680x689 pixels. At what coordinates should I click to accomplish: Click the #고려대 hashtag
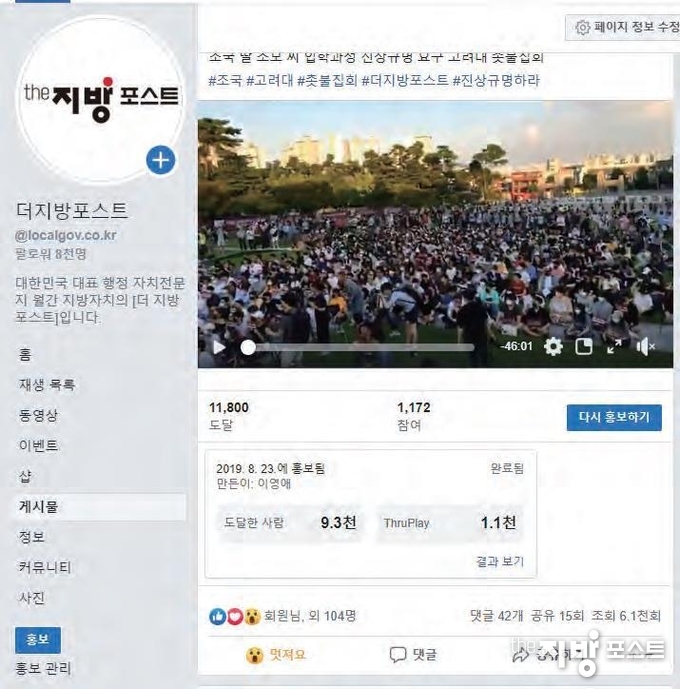click(269, 80)
